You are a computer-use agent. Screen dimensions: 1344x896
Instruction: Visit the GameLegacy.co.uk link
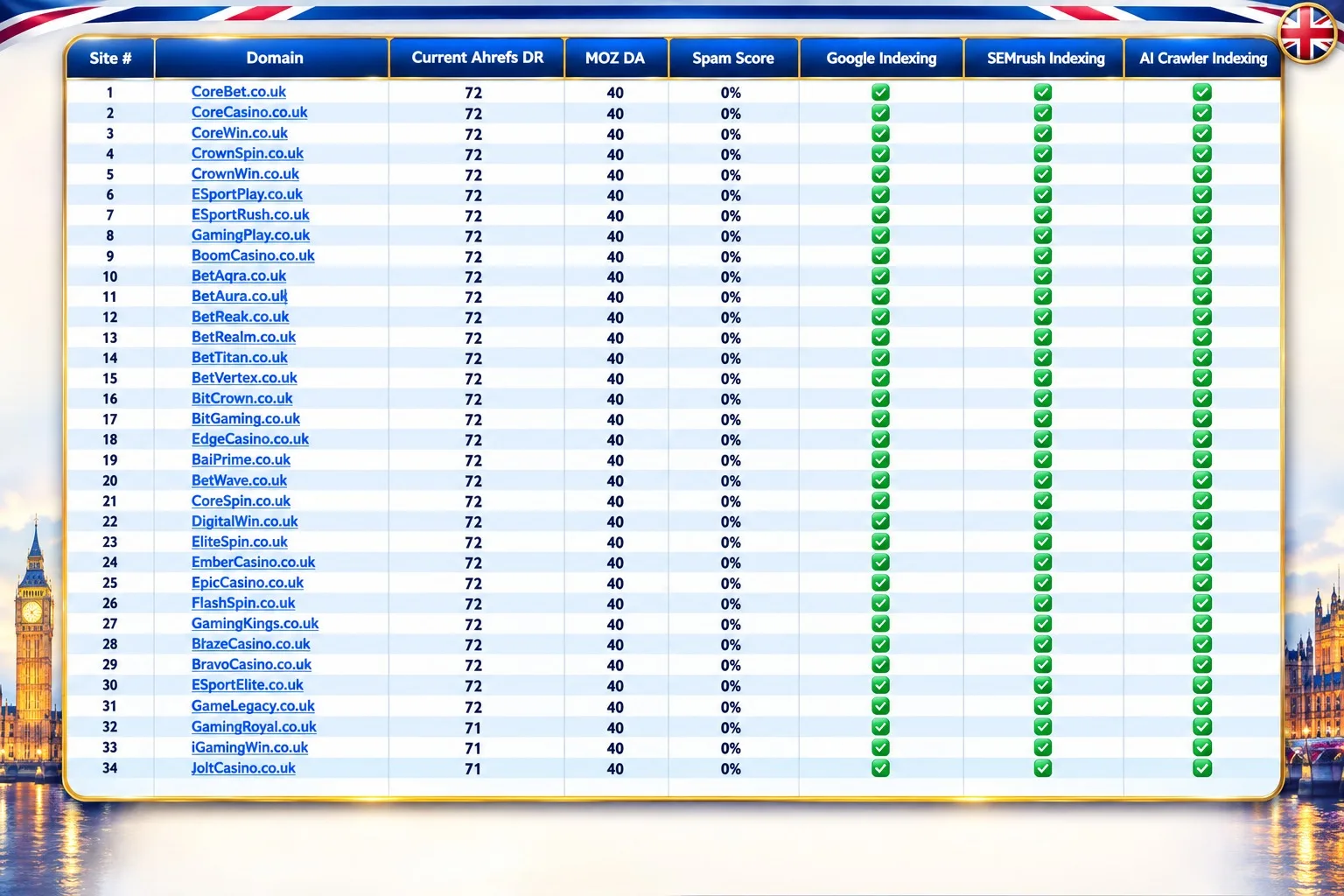click(253, 706)
